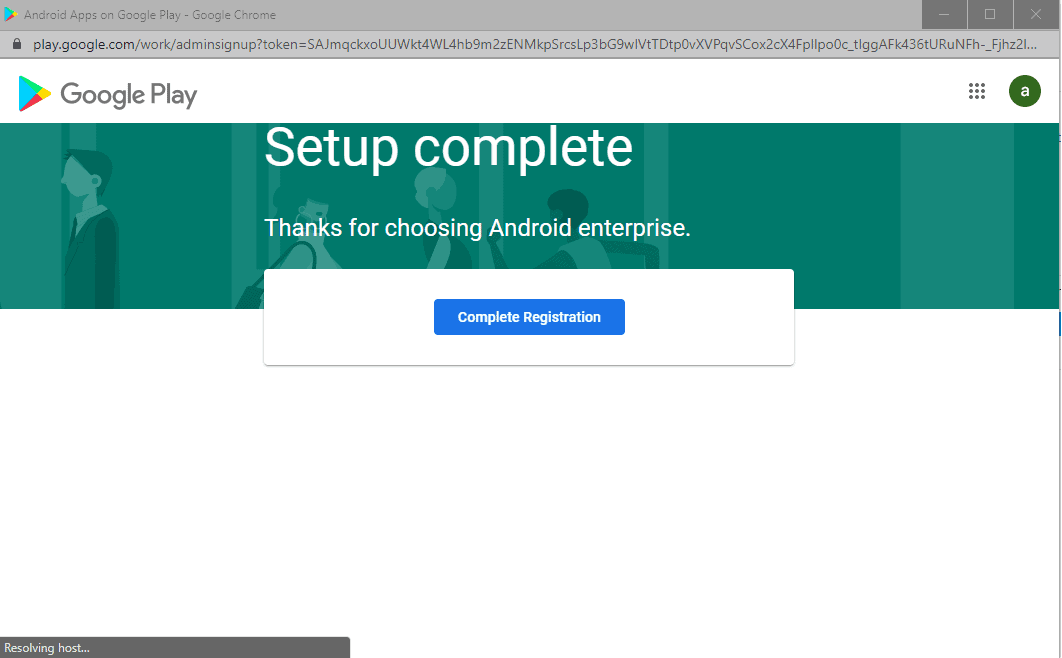Click the Google Play logo
The height and width of the screenshot is (658, 1062).
tap(108, 94)
